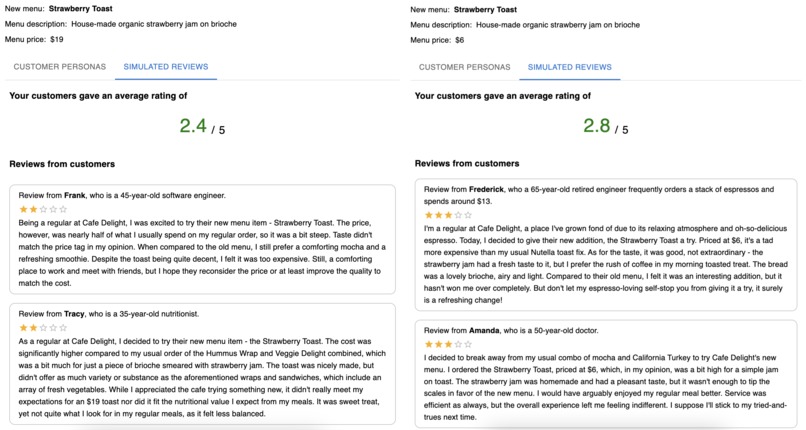806x430 pixels.
Task: Click the star rating on Frank's review
Action: (x=43, y=209)
